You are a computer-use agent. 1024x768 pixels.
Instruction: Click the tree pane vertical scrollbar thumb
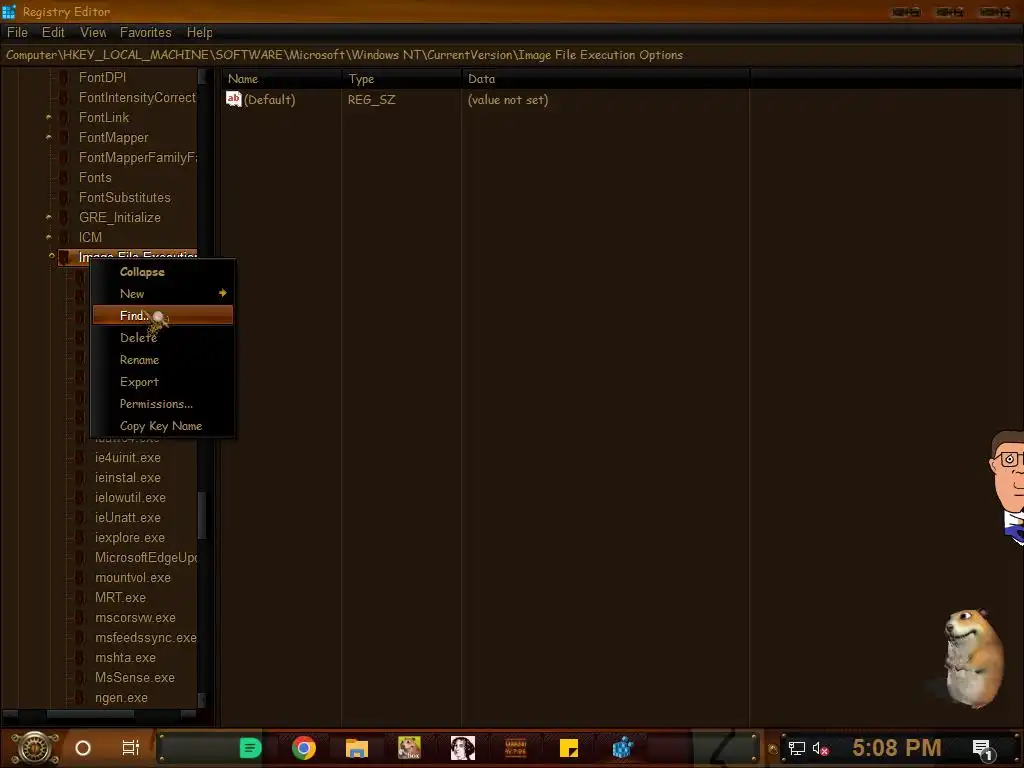click(x=202, y=515)
